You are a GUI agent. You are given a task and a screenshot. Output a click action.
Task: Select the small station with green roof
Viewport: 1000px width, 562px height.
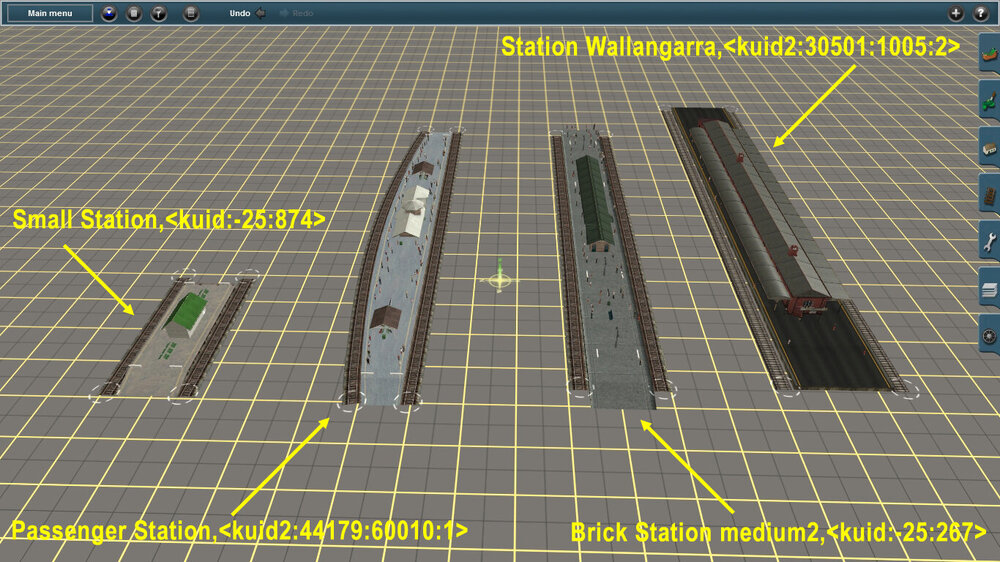tap(185, 316)
